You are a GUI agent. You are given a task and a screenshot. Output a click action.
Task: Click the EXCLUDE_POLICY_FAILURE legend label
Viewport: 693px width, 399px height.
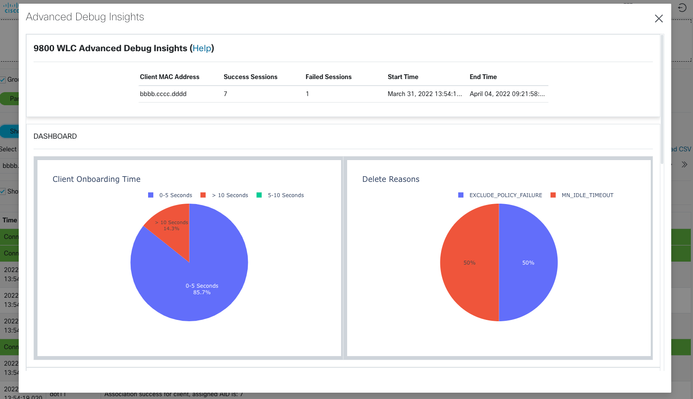coord(506,195)
